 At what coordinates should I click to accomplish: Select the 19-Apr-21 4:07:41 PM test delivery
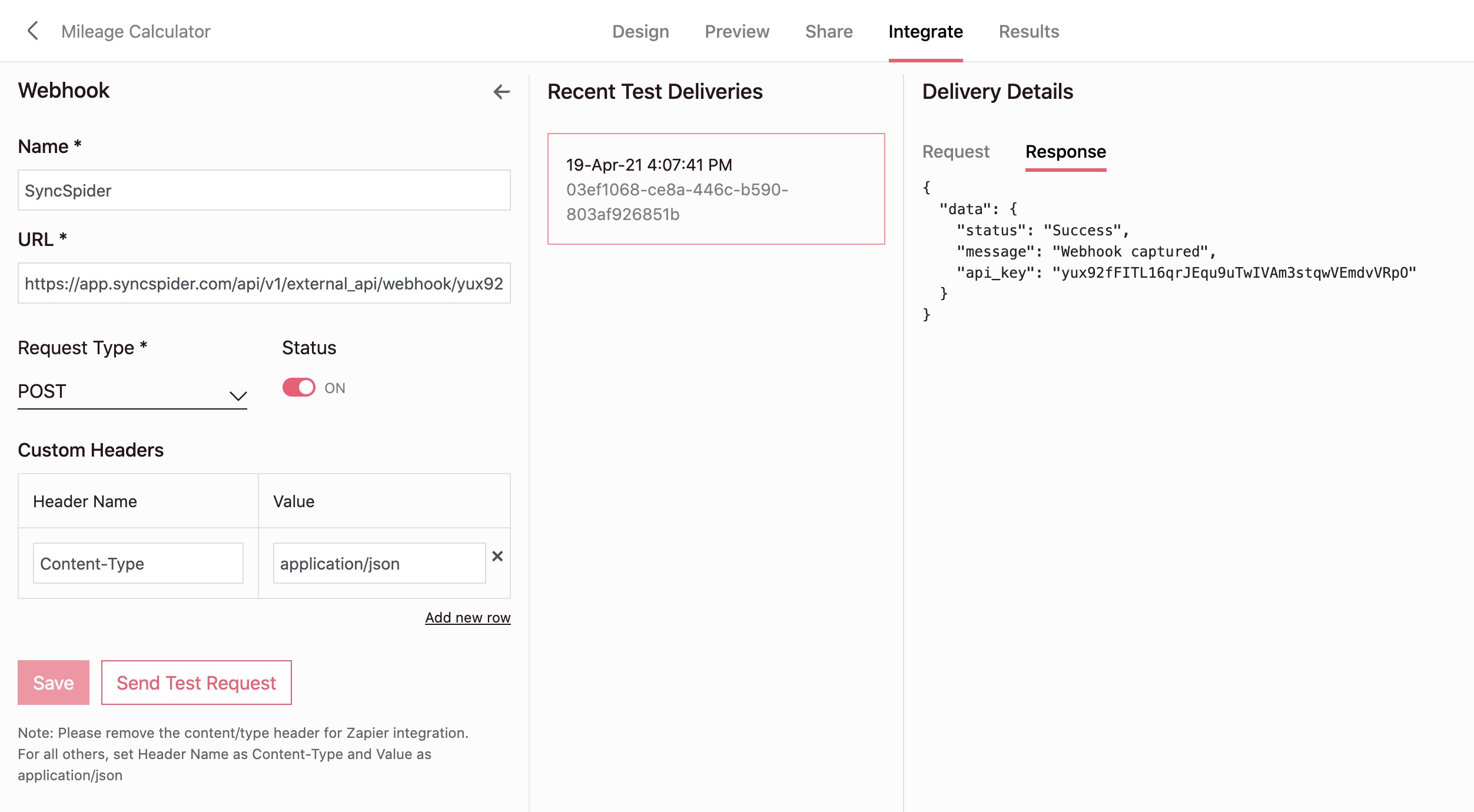click(716, 189)
